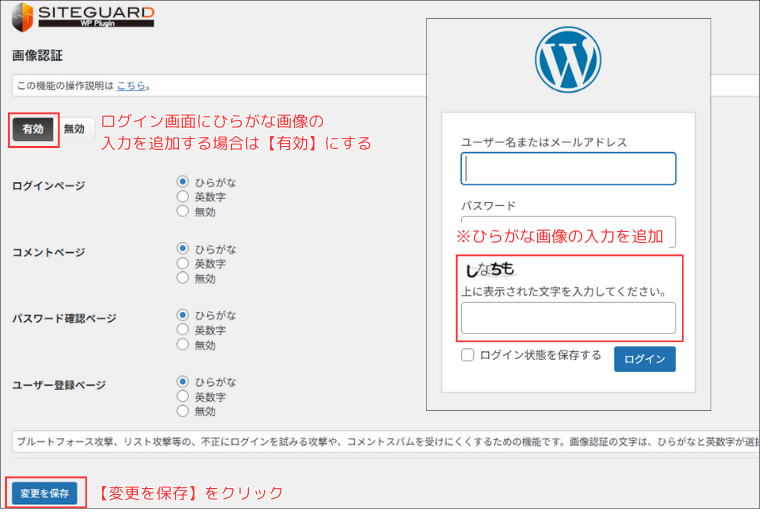The width and height of the screenshot is (760, 515).
Task: Click the captcha text input field
Action: [x=568, y=318]
